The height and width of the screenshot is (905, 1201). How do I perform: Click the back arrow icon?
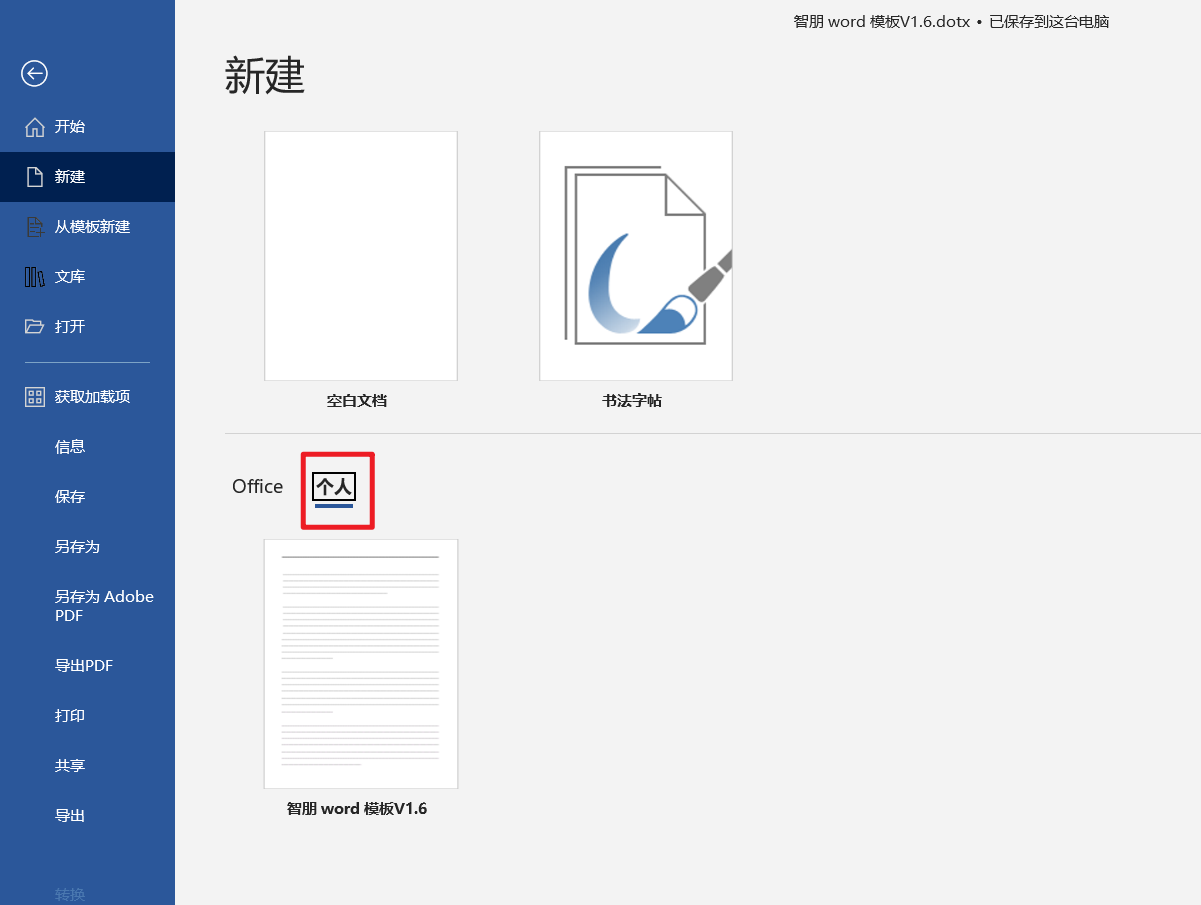35,73
